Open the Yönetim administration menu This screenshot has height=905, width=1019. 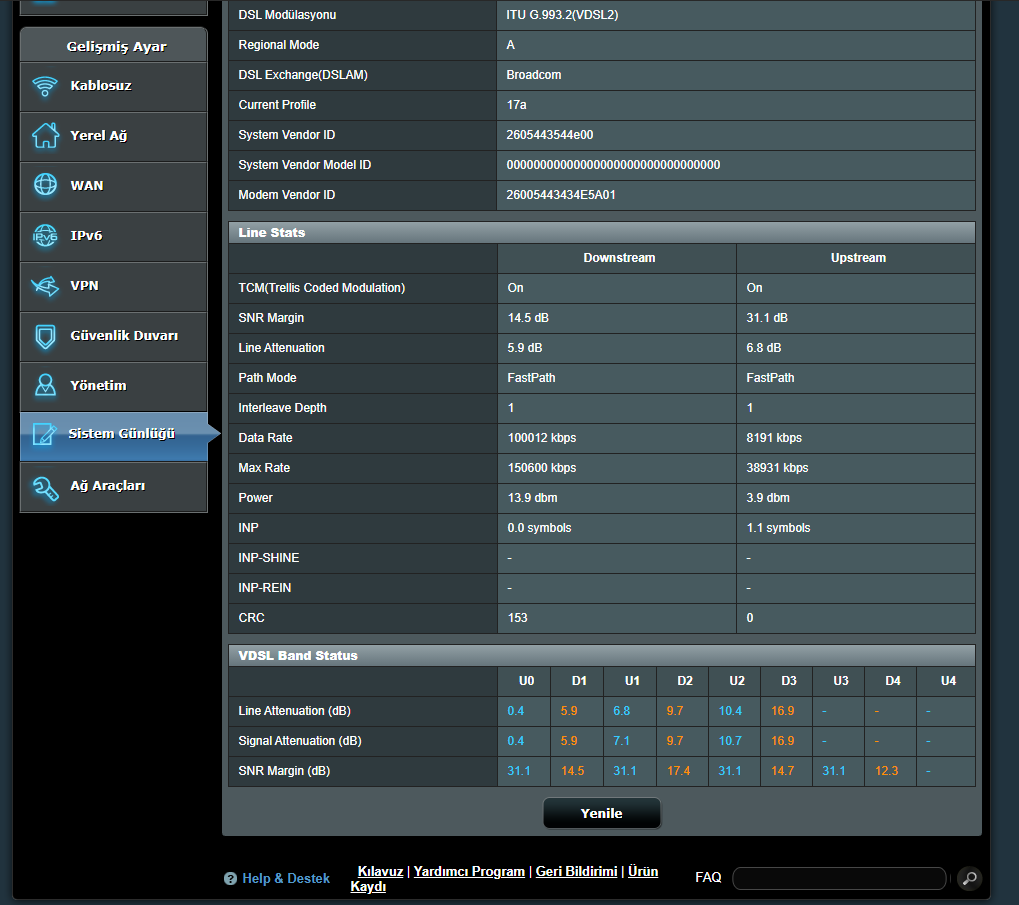pyautogui.click(x=114, y=387)
